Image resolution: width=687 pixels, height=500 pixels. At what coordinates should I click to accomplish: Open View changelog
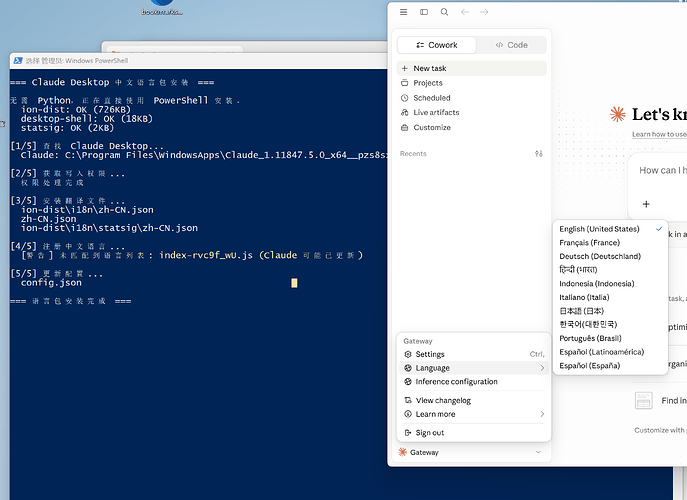[474, 401]
